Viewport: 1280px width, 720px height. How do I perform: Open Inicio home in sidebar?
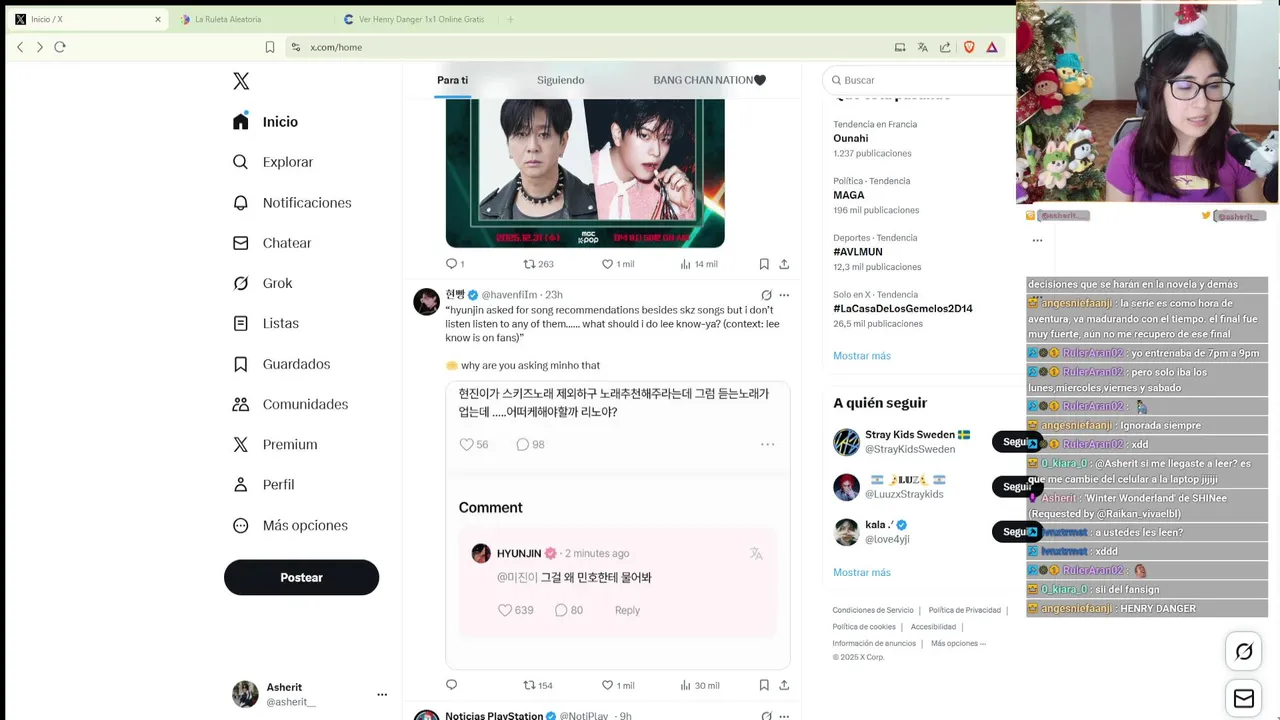266,121
